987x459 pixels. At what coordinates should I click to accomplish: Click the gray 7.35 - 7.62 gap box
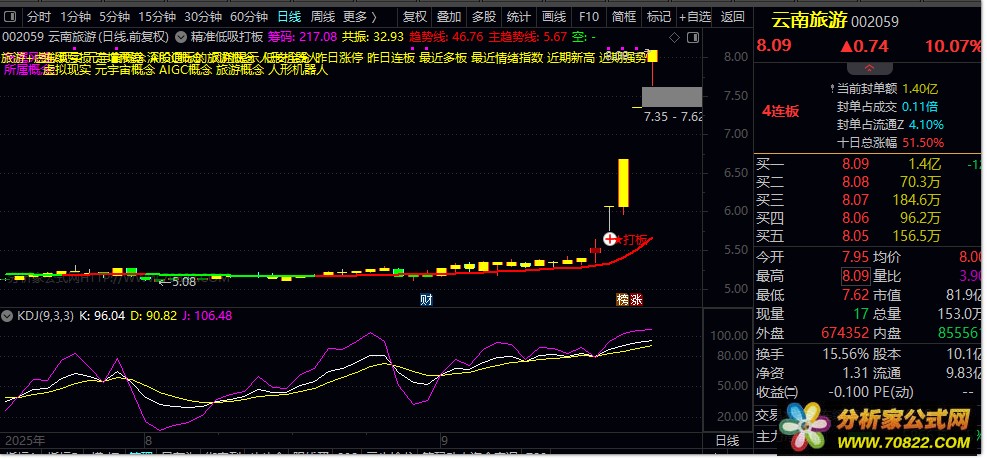coord(672,97)
